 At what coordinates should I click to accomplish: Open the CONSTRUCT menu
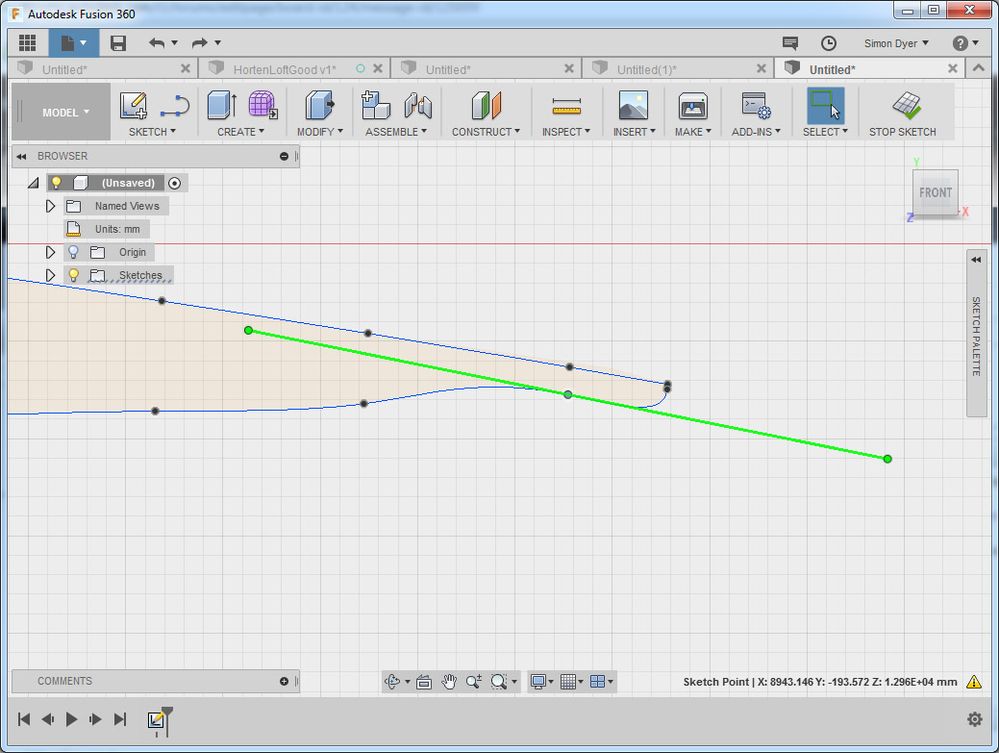point(486,131)
